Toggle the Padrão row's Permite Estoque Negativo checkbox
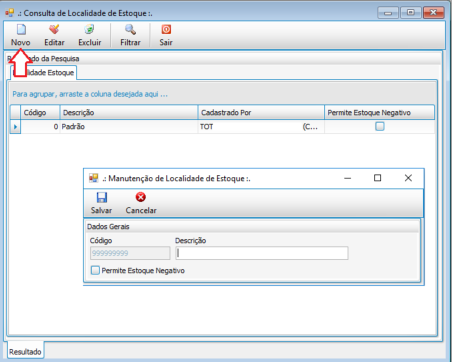Viewport: 452px width, 362px height. coord(380,126)
